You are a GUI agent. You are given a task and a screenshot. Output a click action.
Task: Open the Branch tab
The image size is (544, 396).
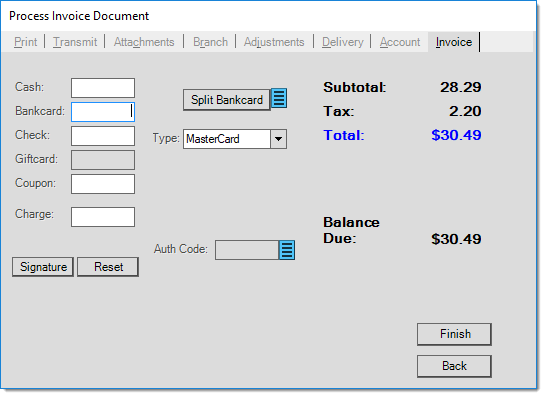210,42
